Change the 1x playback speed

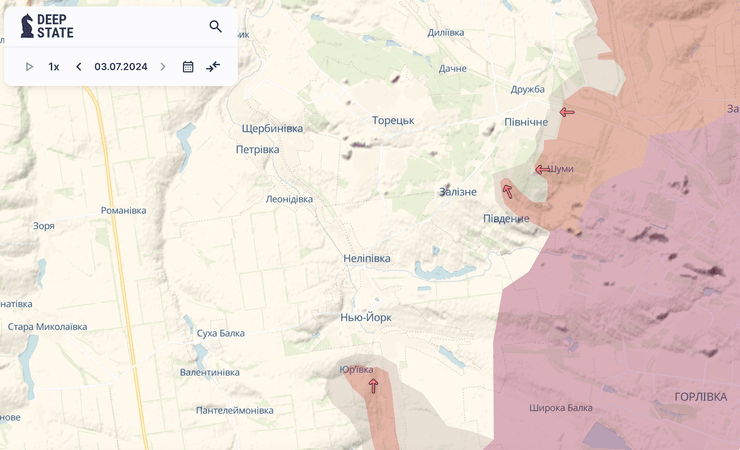tap(54, 67)
